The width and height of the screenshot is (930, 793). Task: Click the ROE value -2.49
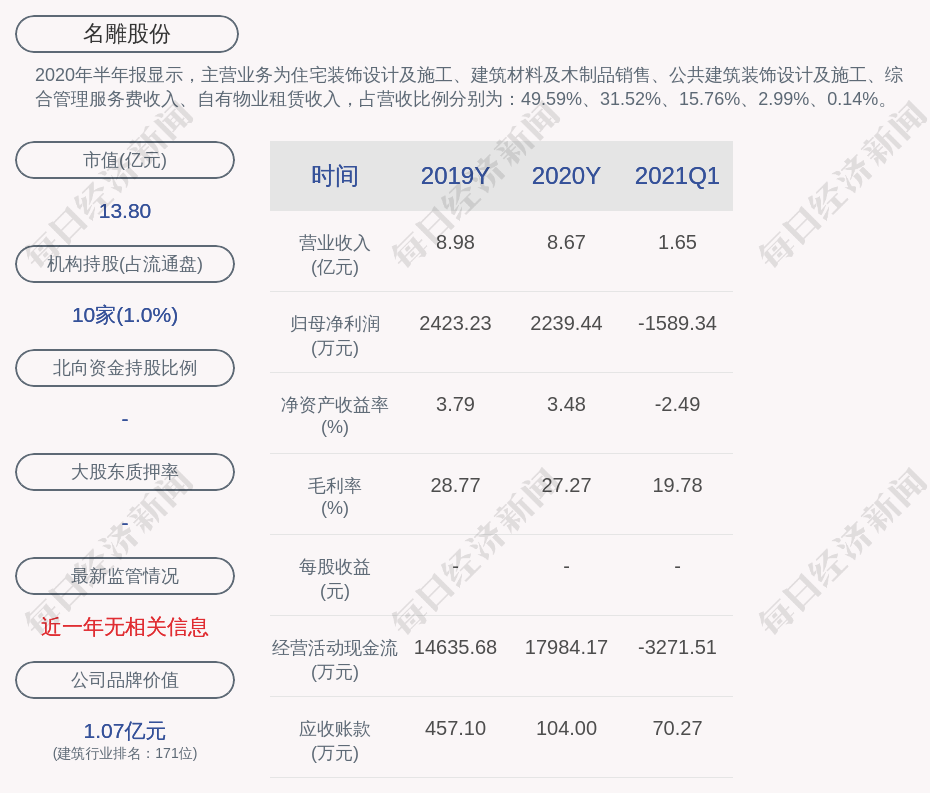tap(677, 404)
